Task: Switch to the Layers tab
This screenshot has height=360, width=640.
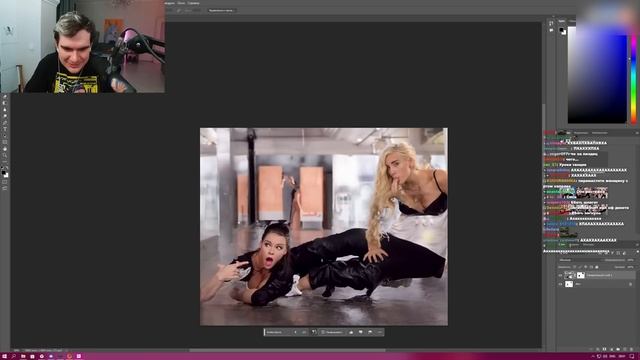Action: [562, 244]
